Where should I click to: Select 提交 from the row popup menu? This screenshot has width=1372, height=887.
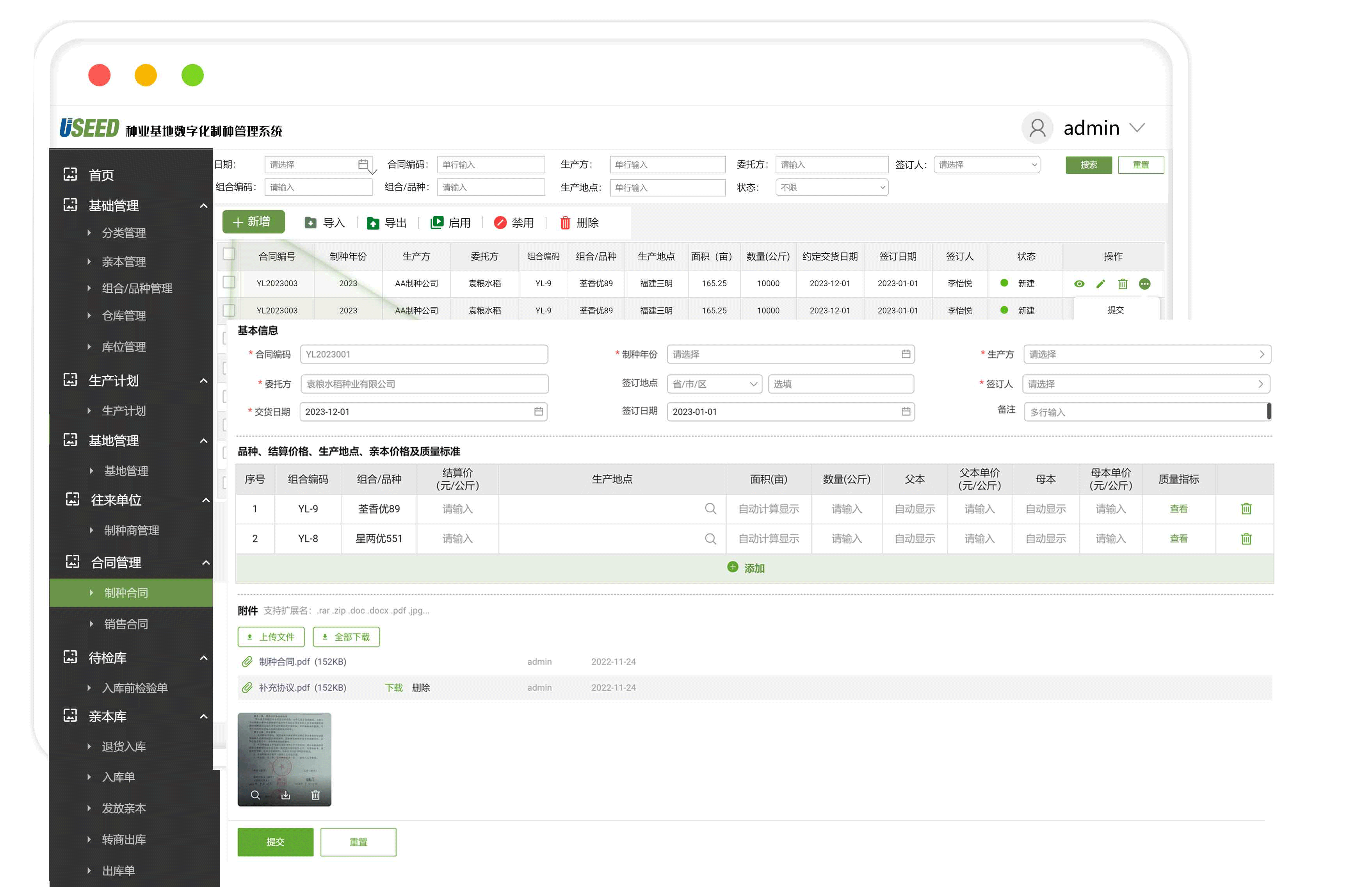click(x=1115, y=310)
